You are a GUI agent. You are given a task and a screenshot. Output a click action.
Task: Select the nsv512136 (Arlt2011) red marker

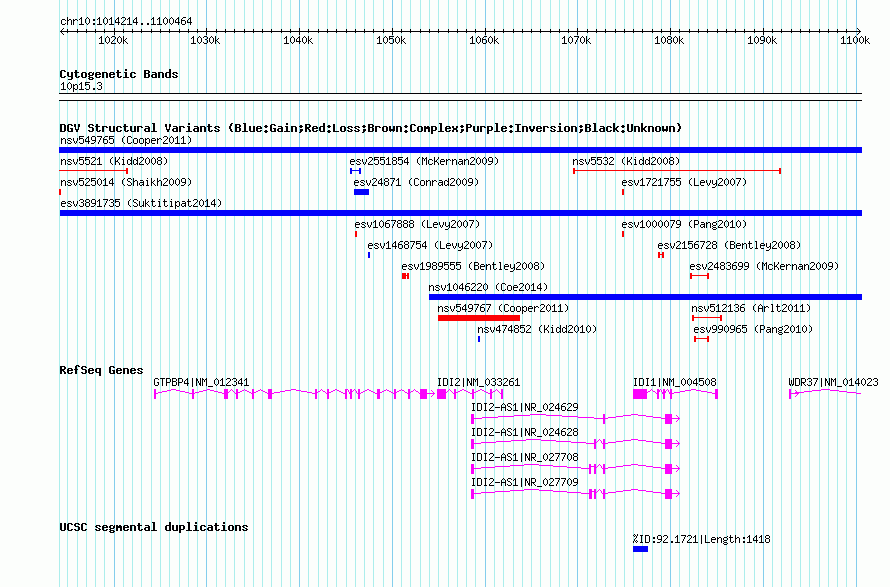707,318
